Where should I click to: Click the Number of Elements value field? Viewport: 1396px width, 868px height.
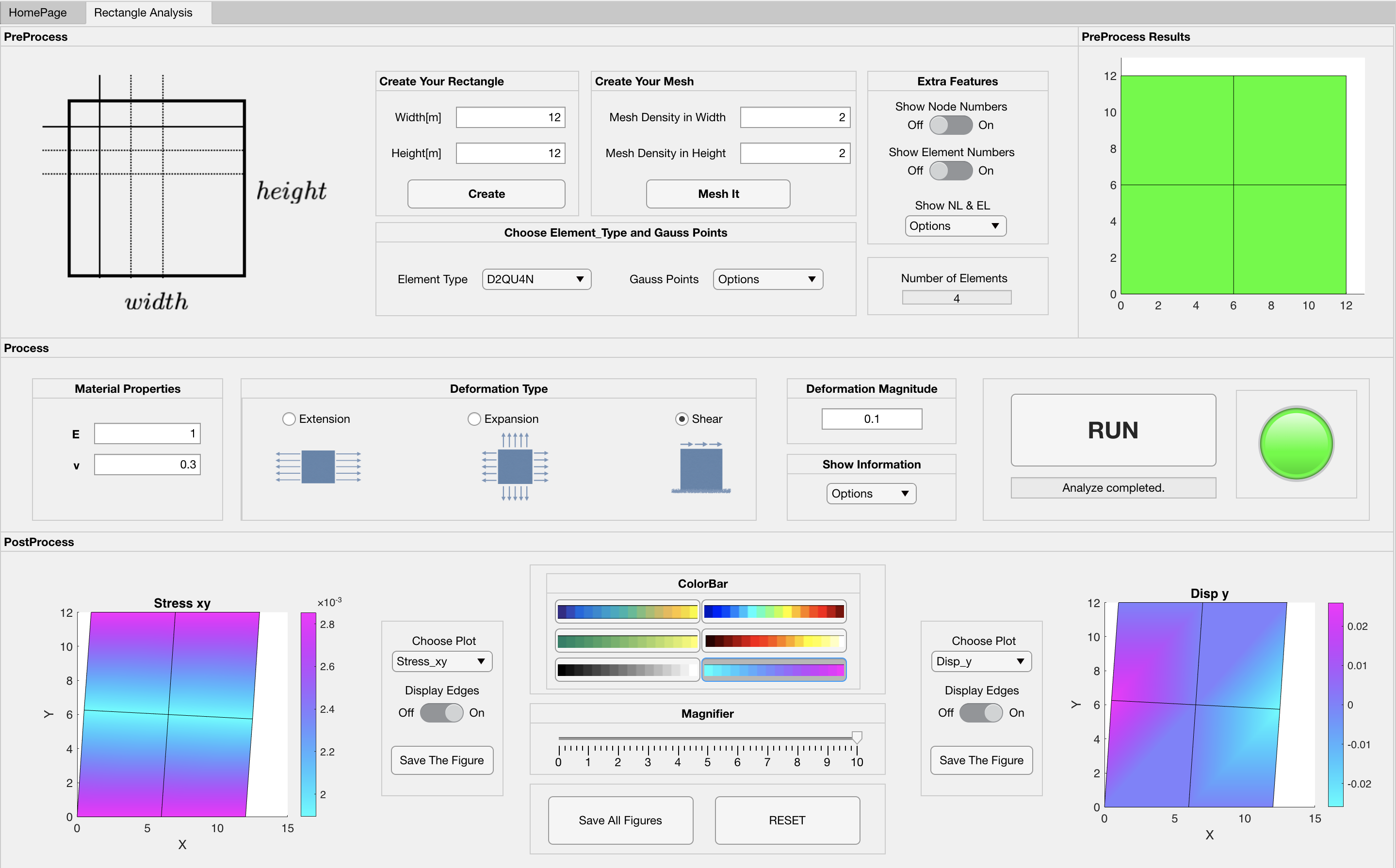point(956,298)
